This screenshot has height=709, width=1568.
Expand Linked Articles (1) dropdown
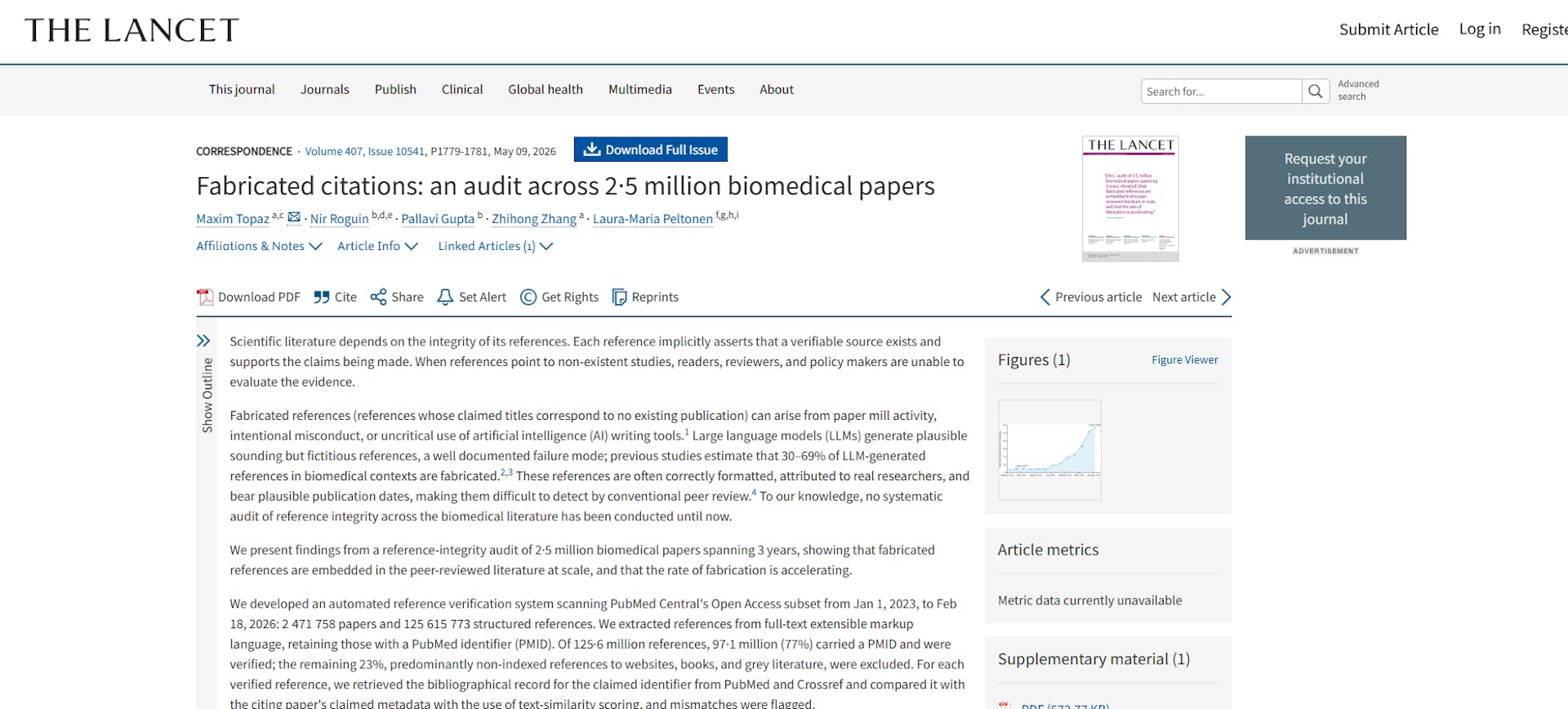click(x=495, y=246)
